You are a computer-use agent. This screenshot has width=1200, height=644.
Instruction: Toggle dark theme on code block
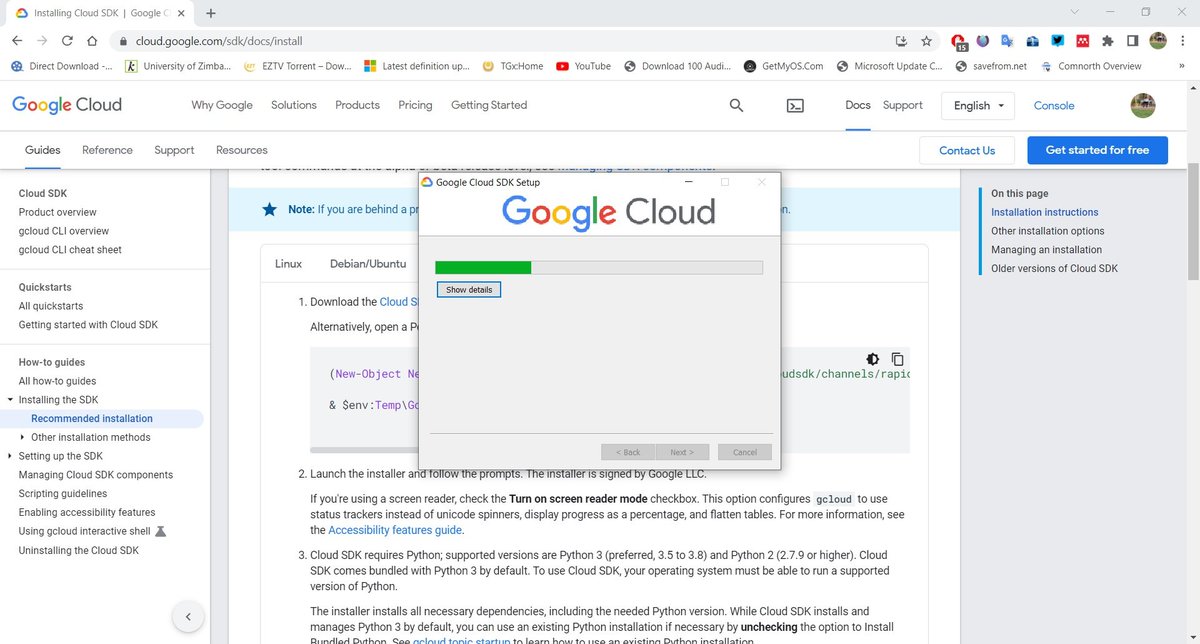(x=873, y=359)
